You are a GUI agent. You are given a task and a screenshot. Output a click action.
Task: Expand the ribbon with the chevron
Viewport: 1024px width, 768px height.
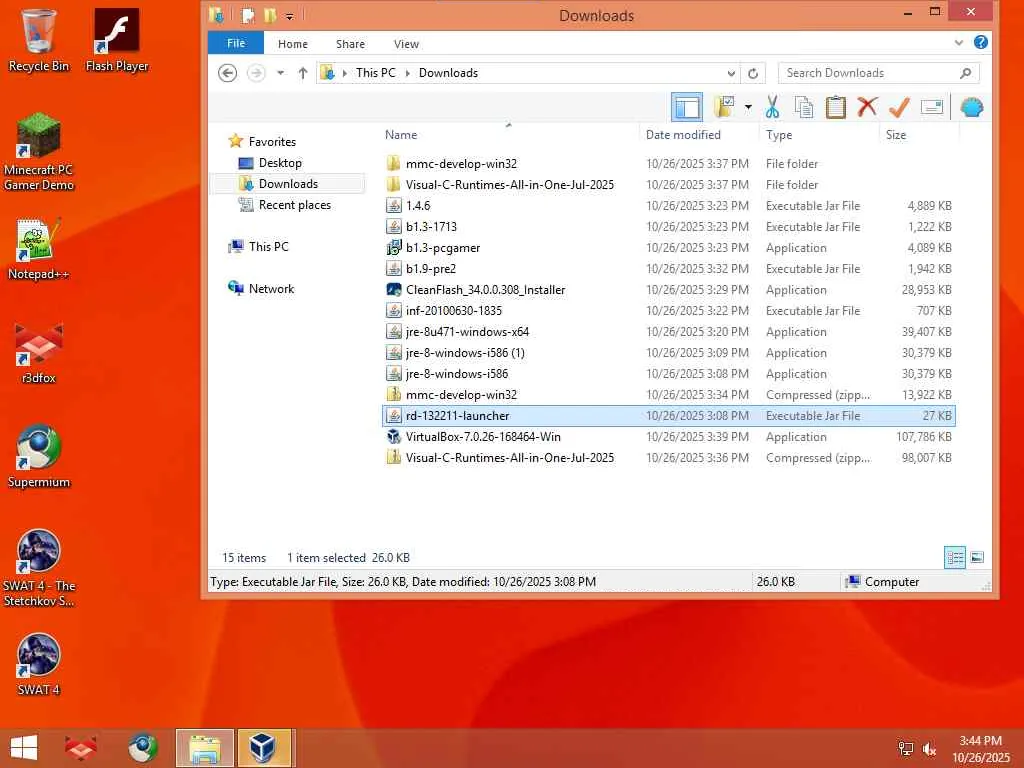959,42
